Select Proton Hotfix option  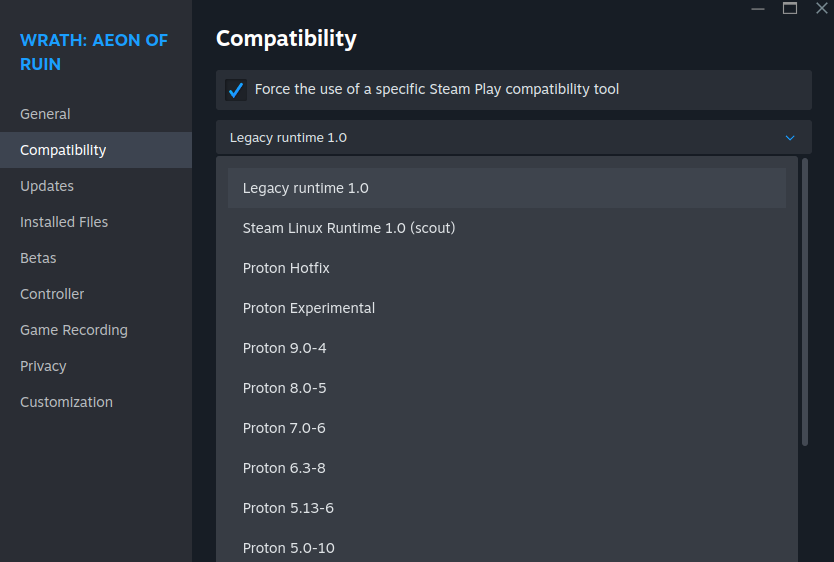click(x=286, y=268)
